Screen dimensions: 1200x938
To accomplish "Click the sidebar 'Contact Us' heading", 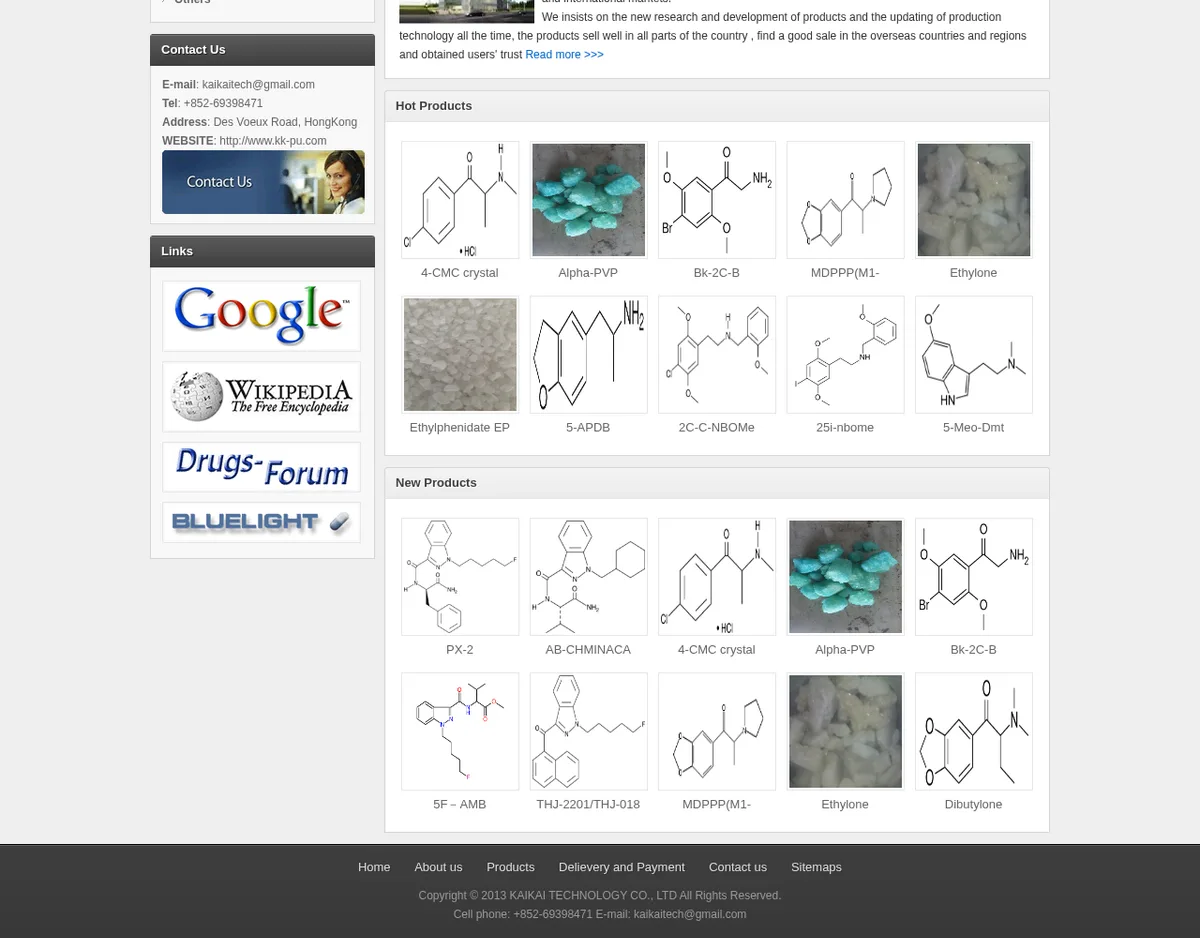I will click(193, 50).
